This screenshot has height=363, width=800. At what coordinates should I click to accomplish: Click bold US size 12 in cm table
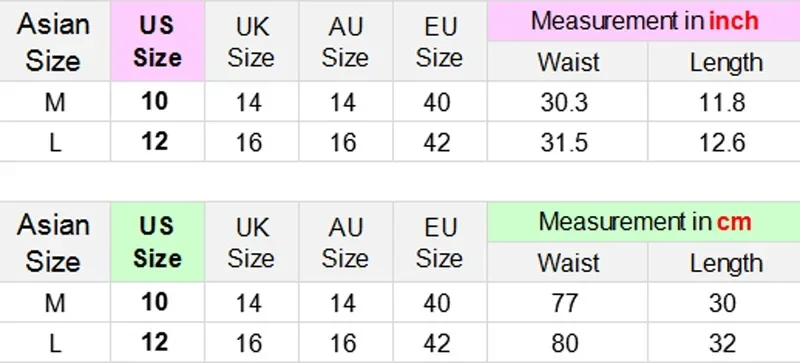155,343
